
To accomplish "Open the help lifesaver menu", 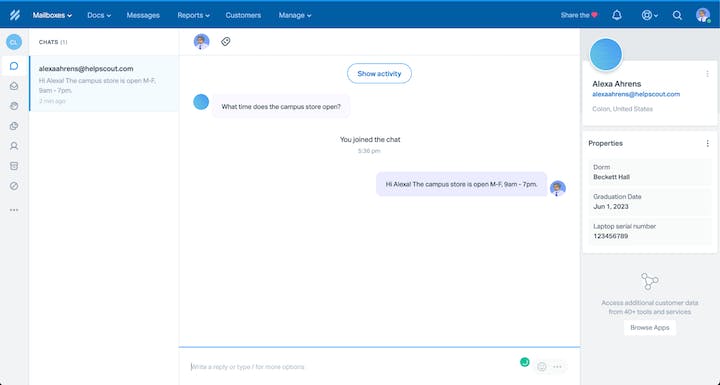I will click(649, 15).
